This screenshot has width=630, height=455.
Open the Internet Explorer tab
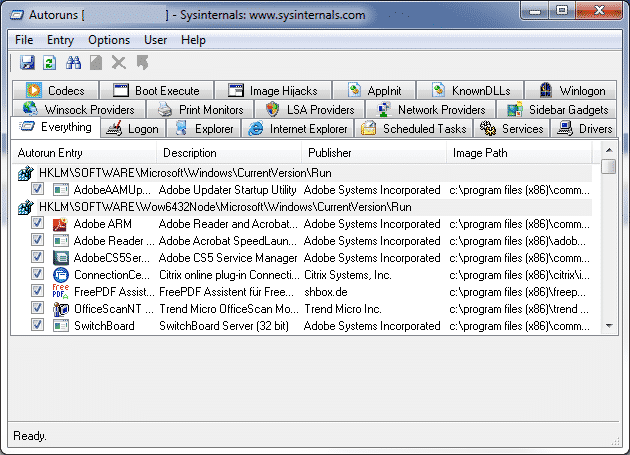click(x=298, y=129)
